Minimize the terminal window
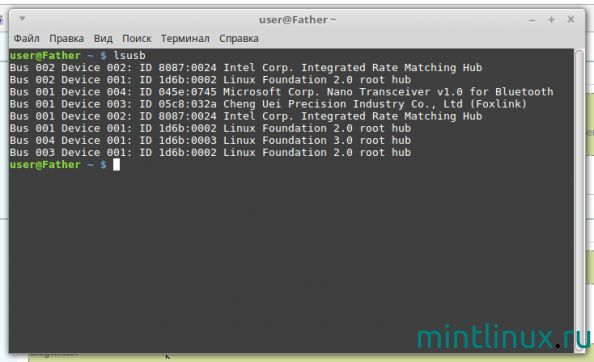This screenshot has width=594, height=362. 532,20
